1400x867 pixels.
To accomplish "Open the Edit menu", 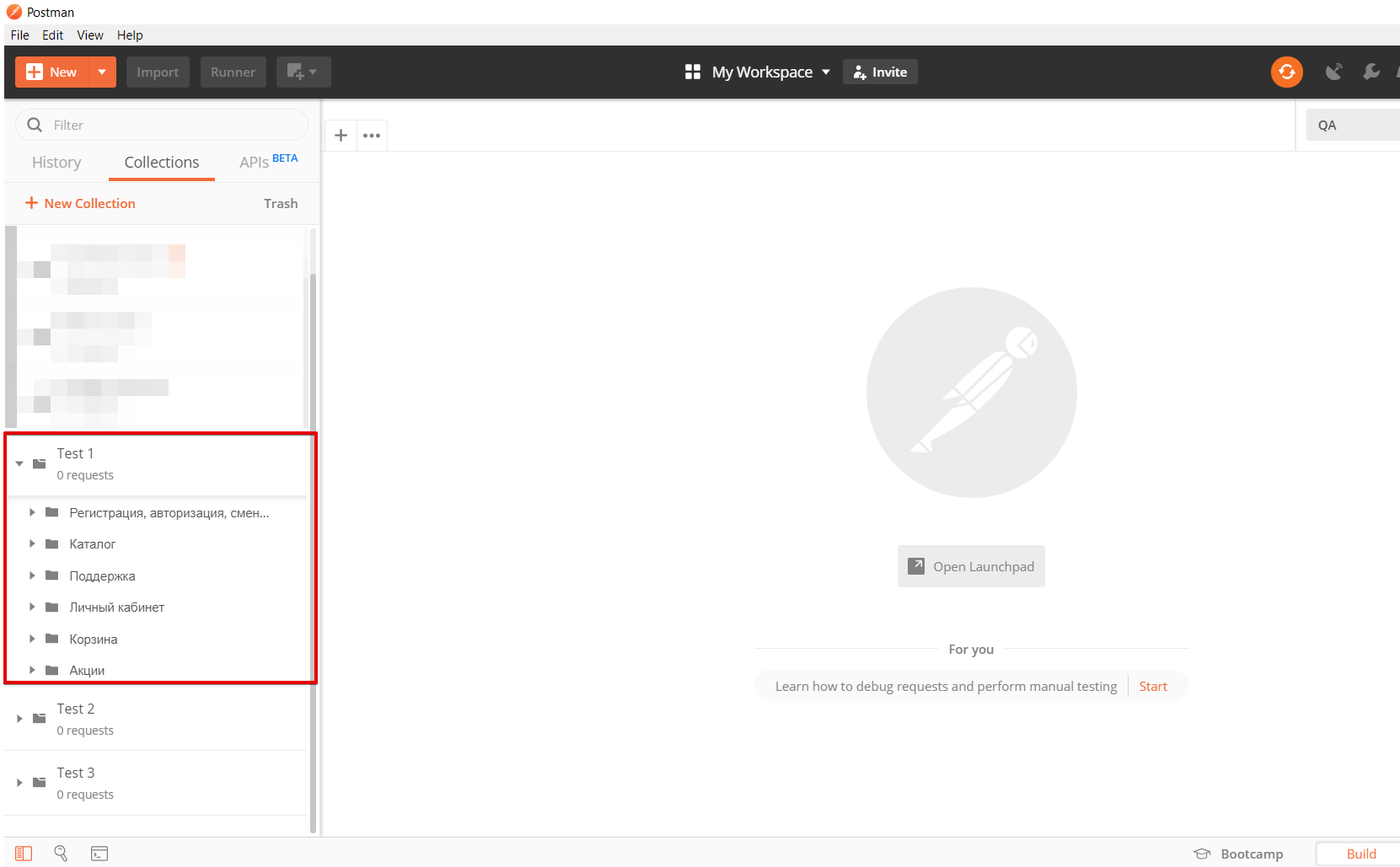I will pos(53,35).
